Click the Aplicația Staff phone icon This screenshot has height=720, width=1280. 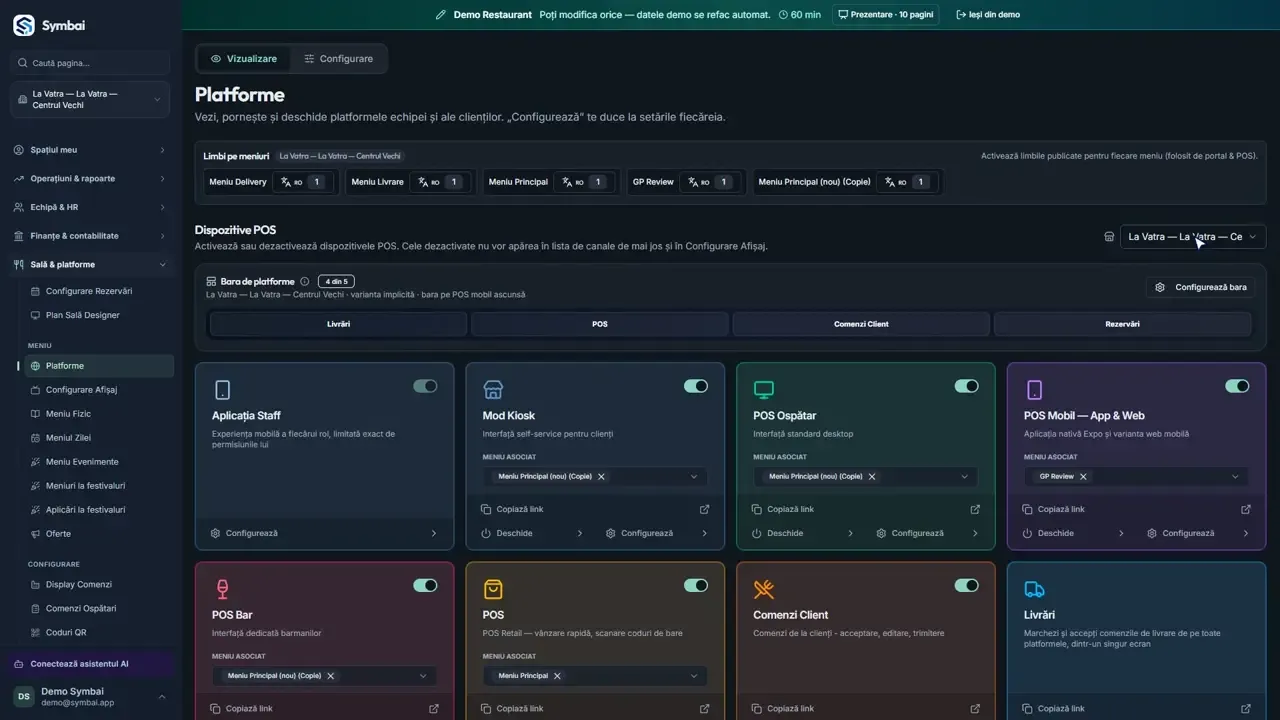click(223, 390)
